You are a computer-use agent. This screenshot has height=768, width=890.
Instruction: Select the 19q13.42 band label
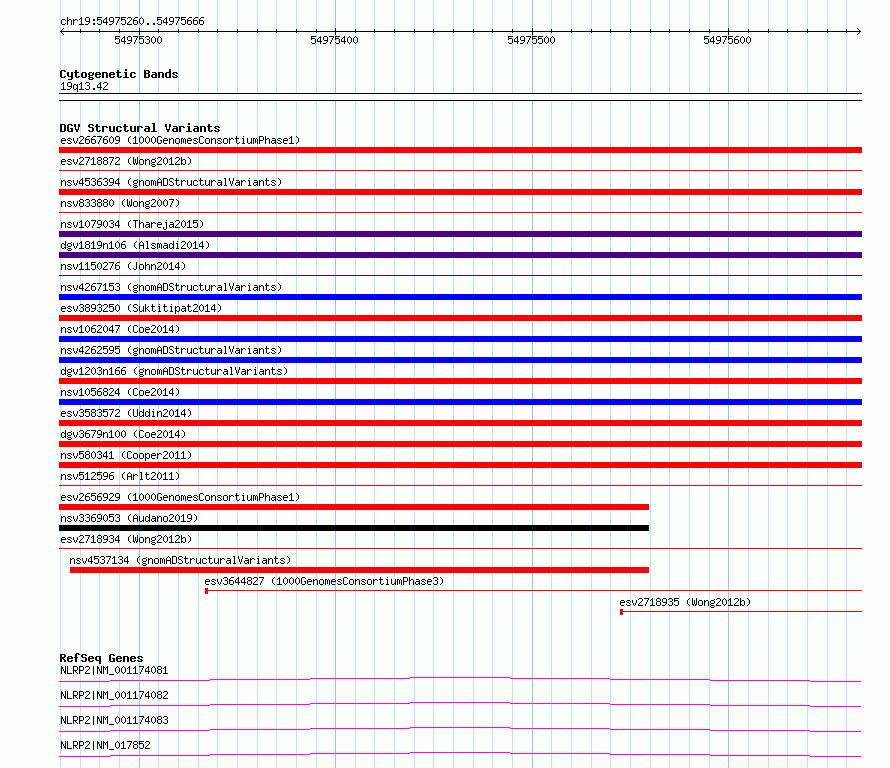pyautogui.click(x=84, y=86)
